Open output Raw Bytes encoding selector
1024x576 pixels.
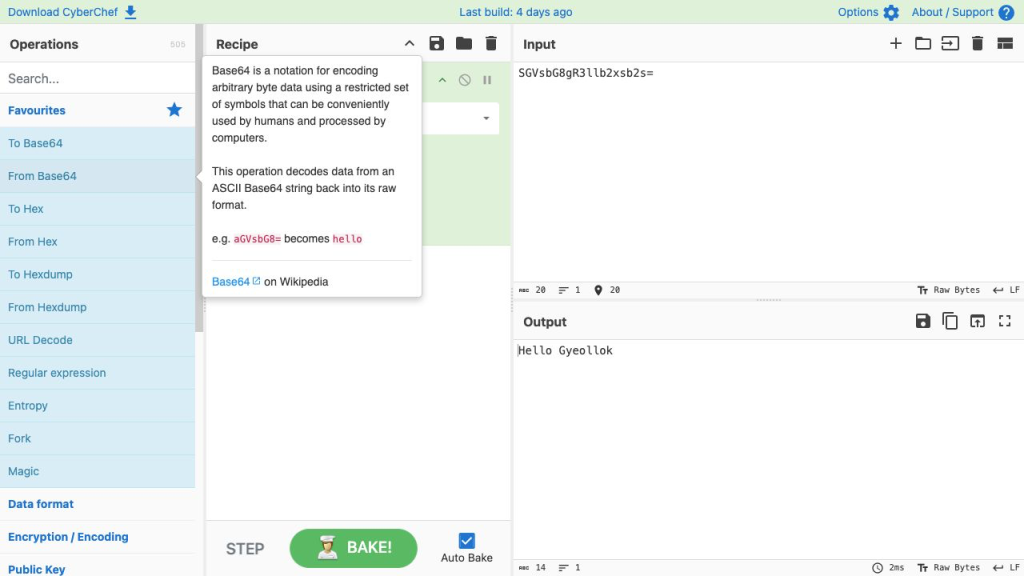tap(948, 568)
